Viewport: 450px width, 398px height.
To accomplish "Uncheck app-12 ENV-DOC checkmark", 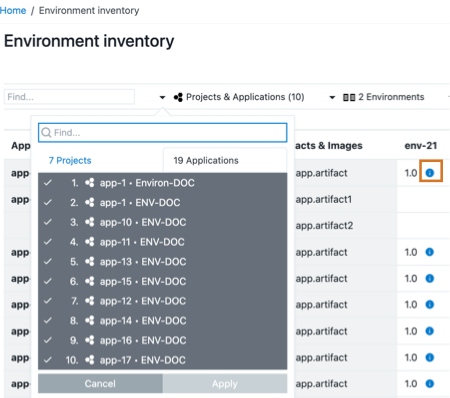I will pos(48,301).
